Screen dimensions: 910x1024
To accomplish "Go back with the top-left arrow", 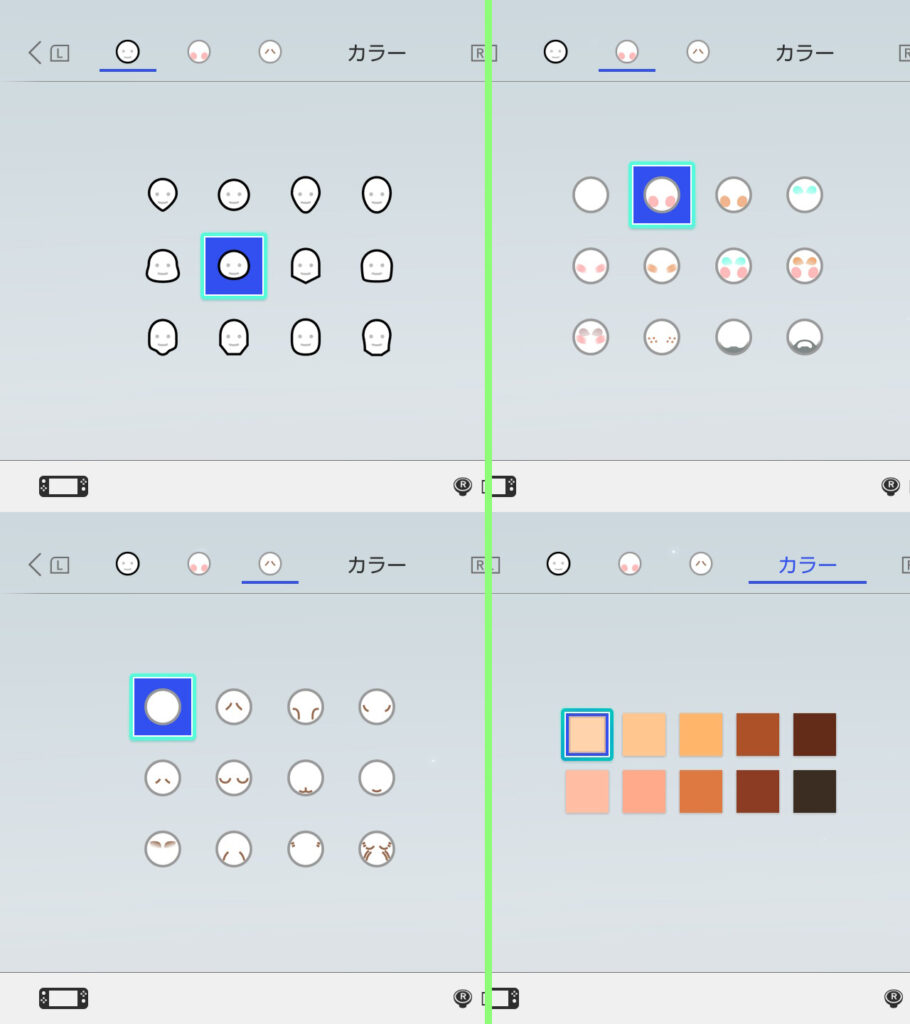I will (x=35, y=53).
